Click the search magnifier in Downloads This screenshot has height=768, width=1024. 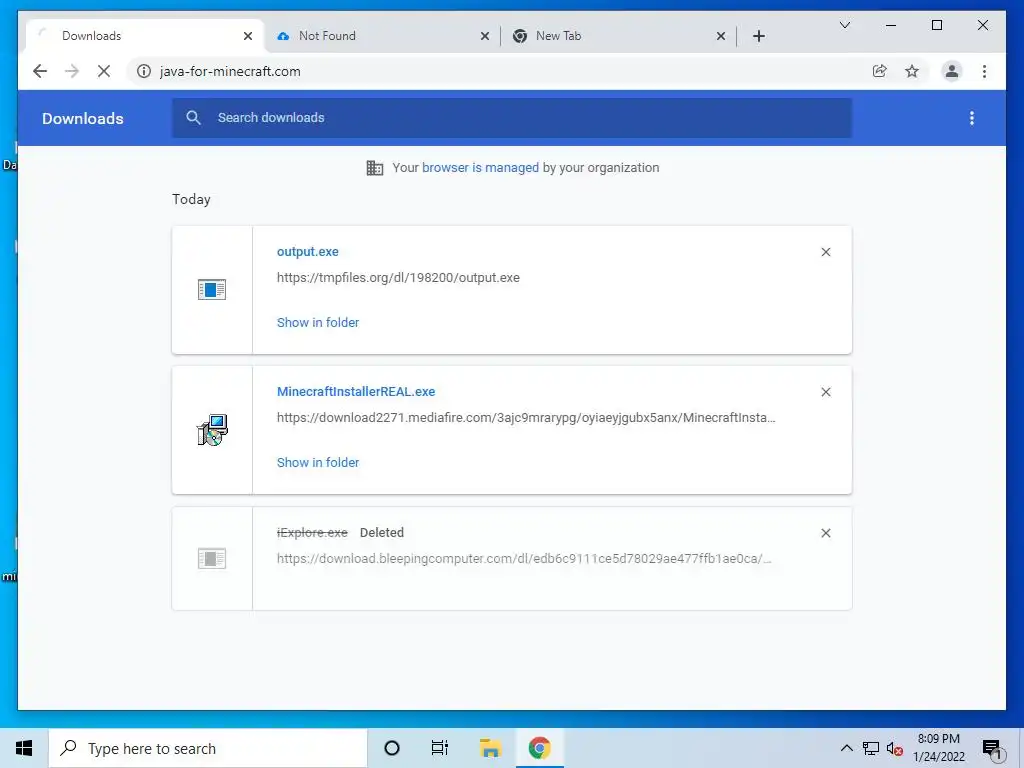[x=193, y=118]
